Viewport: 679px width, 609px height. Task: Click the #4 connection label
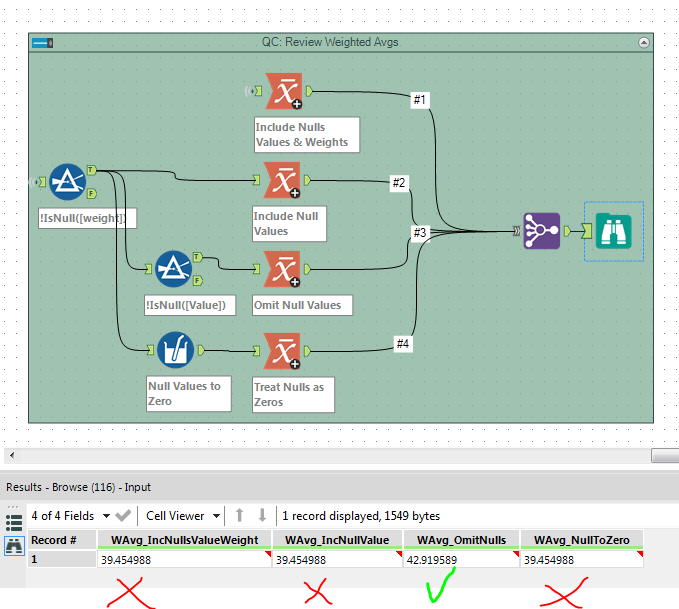click(x=403, y=344)
